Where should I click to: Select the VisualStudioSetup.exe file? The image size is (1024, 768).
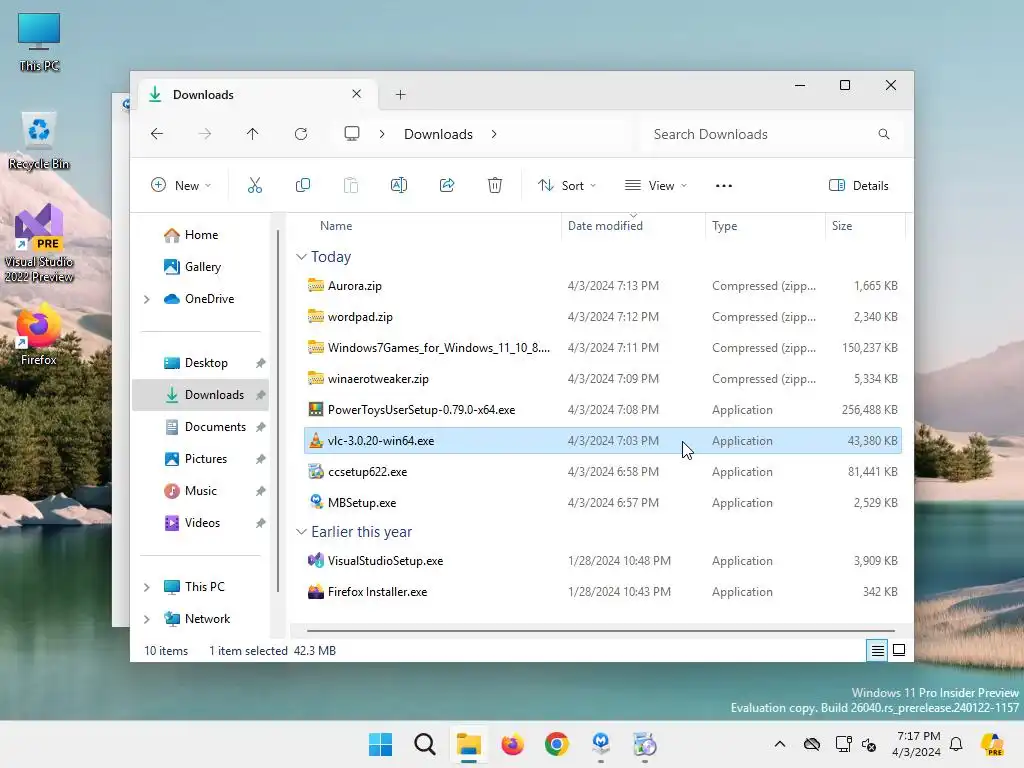click(x=603, y=561)
